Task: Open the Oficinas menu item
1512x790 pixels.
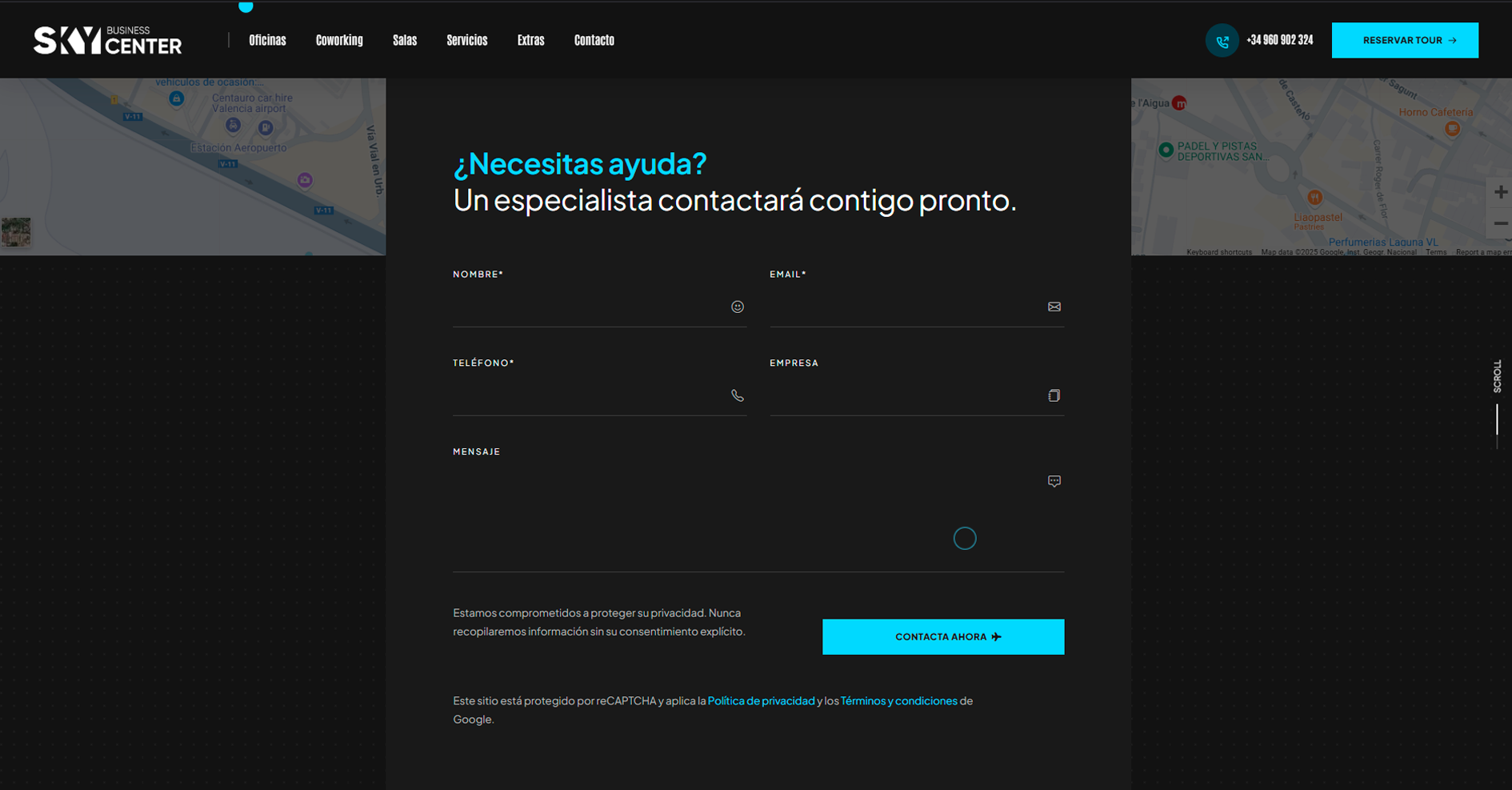Action: tap(266, 40)
